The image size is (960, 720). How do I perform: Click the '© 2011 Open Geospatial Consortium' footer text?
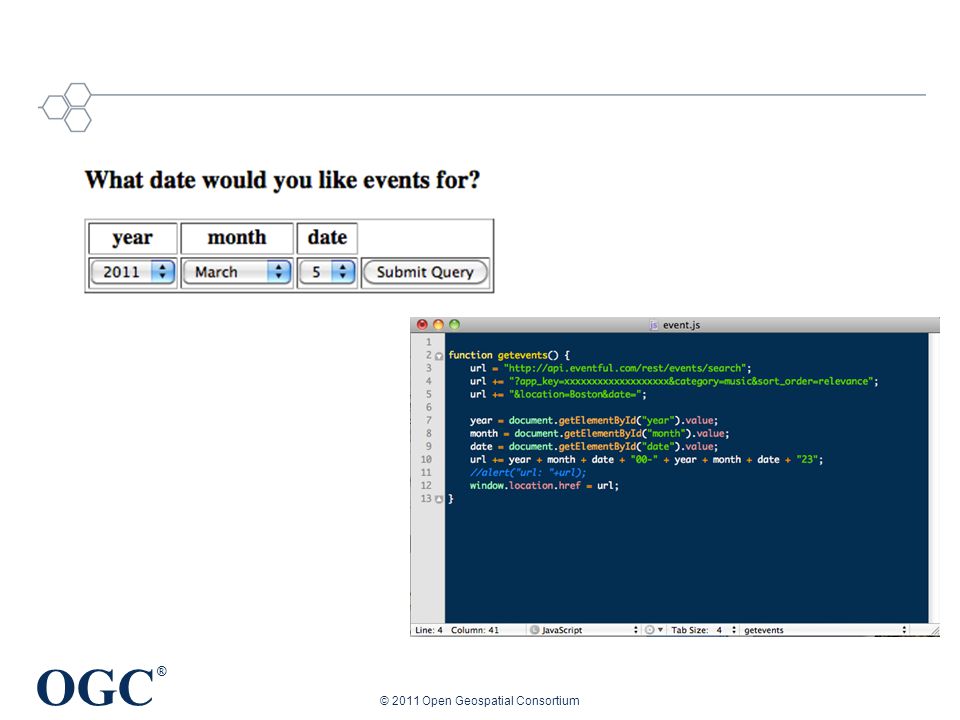point(479,700)
